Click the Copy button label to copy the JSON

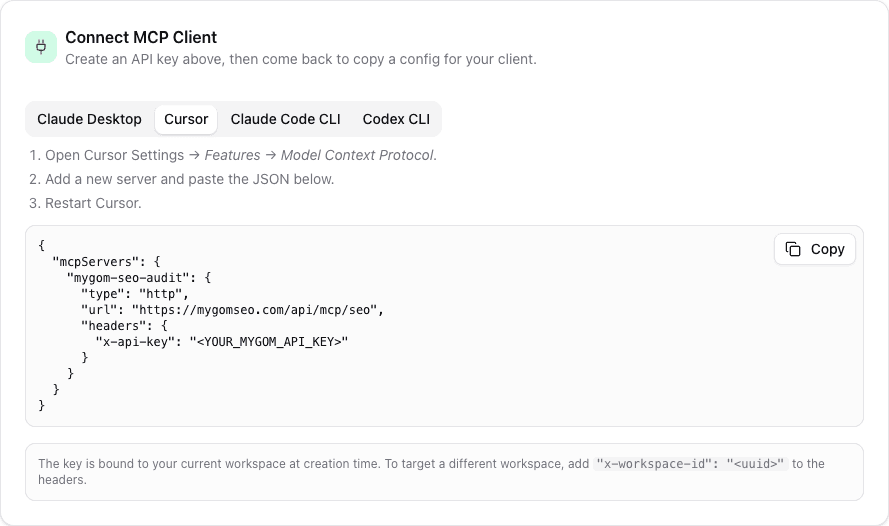coord(827,249)
